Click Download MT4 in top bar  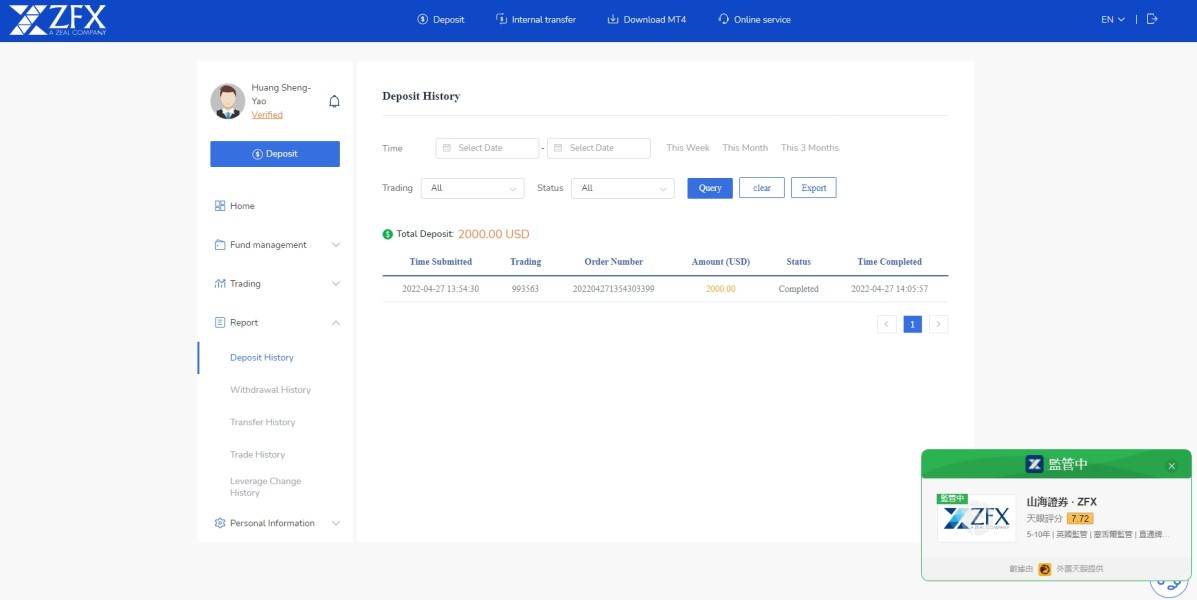click(x=646, y=20)
